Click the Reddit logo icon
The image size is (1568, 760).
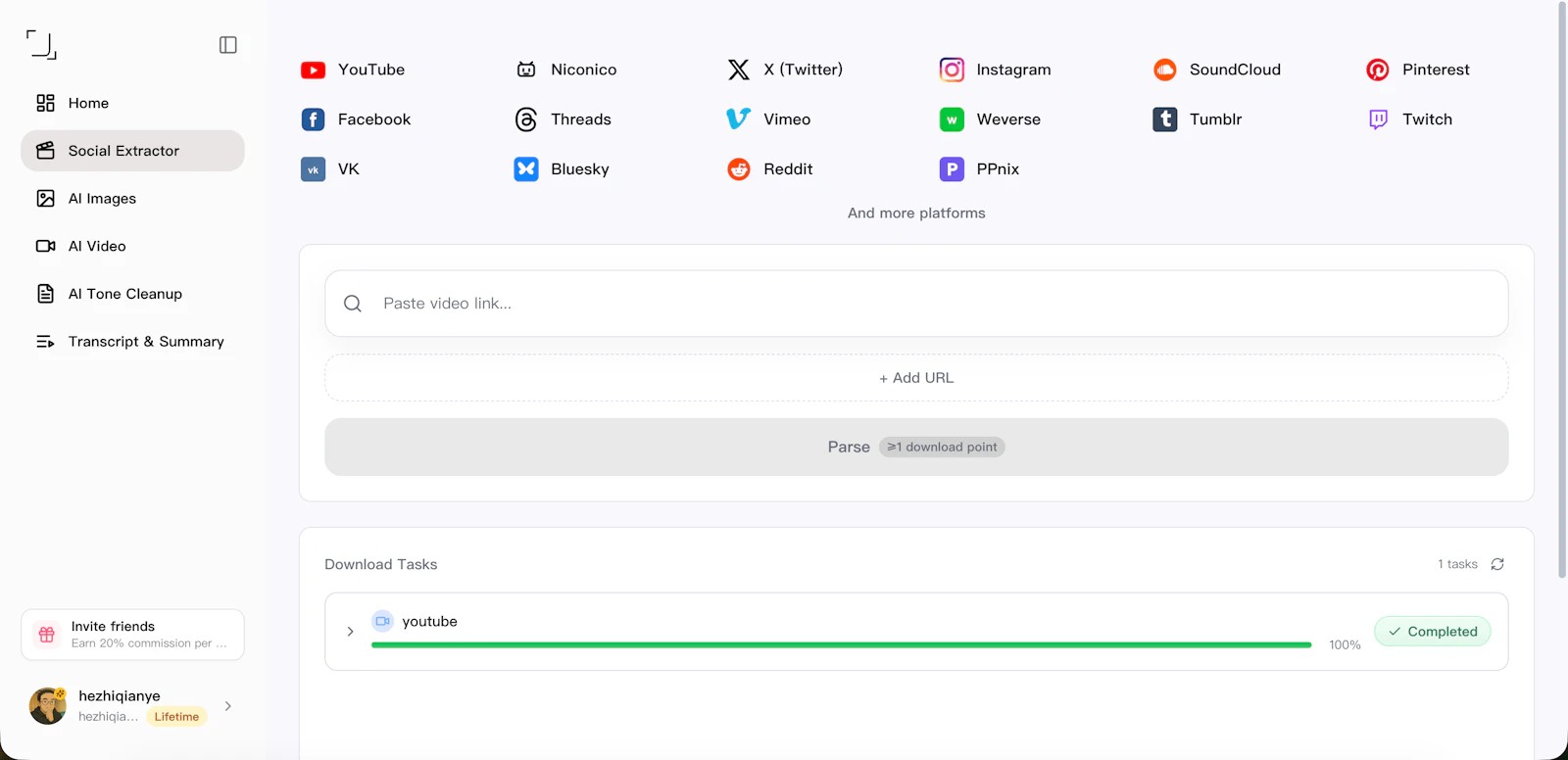tap(739, 169)
